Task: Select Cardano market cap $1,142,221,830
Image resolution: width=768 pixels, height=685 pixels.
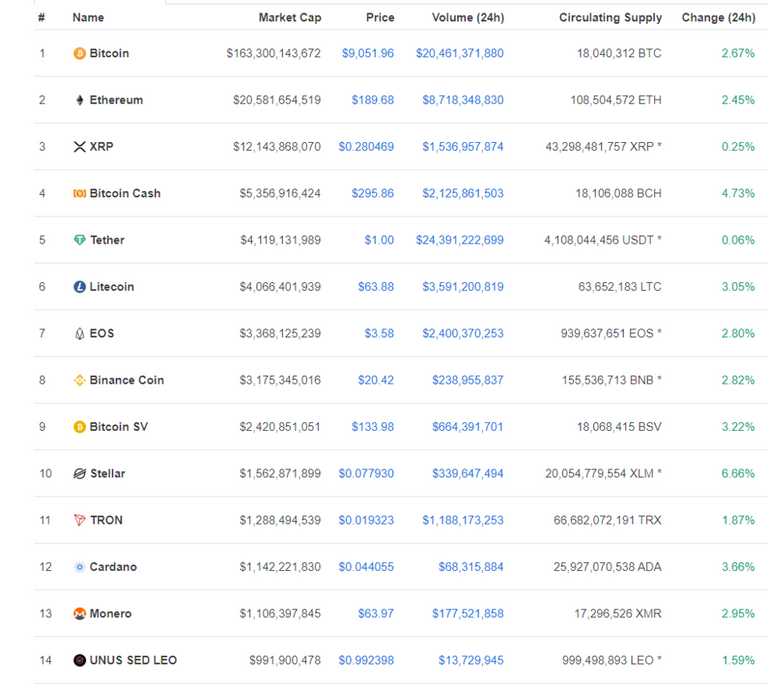Action: 280,567
